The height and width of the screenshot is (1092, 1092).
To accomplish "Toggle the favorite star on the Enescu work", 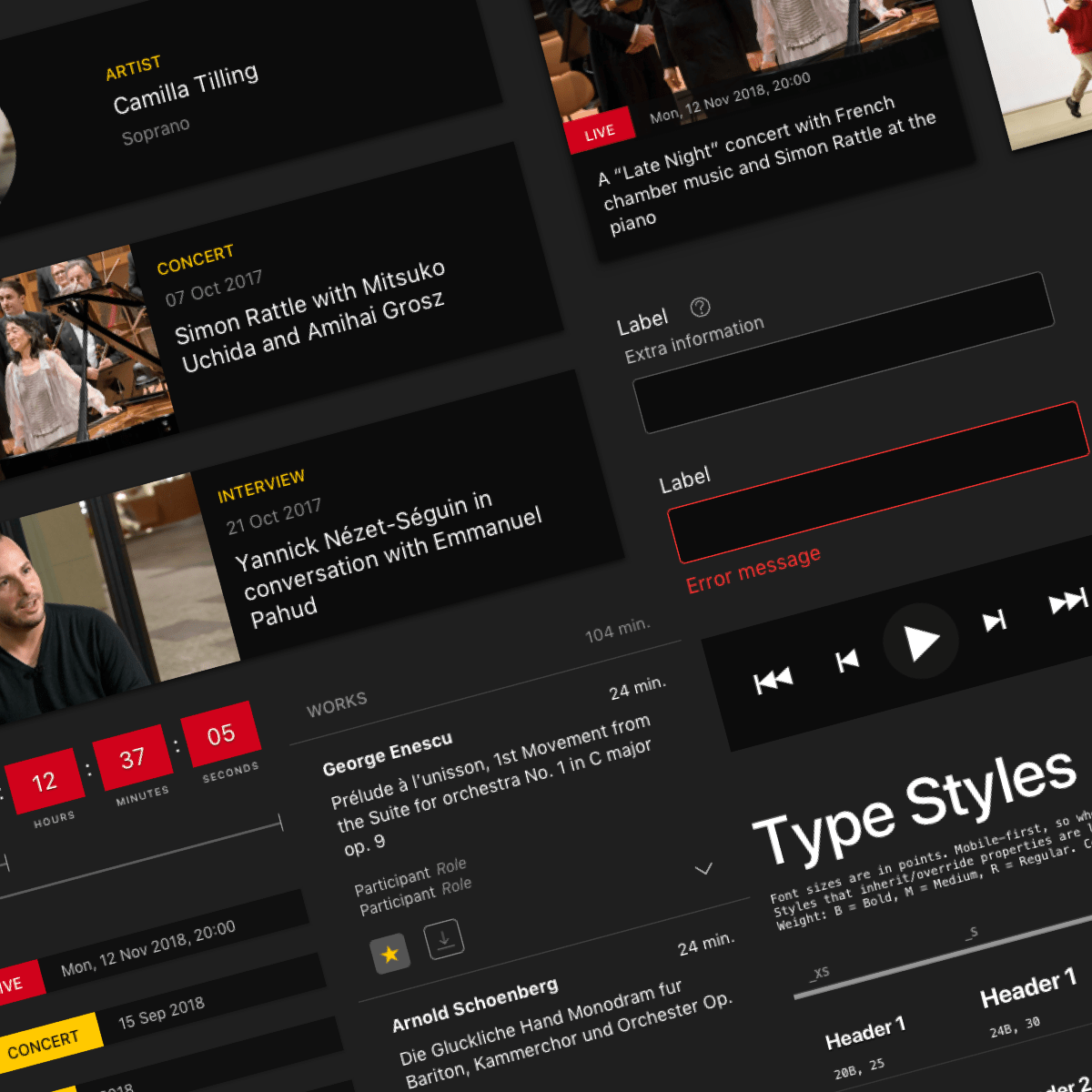I will (x=389, y=954).
